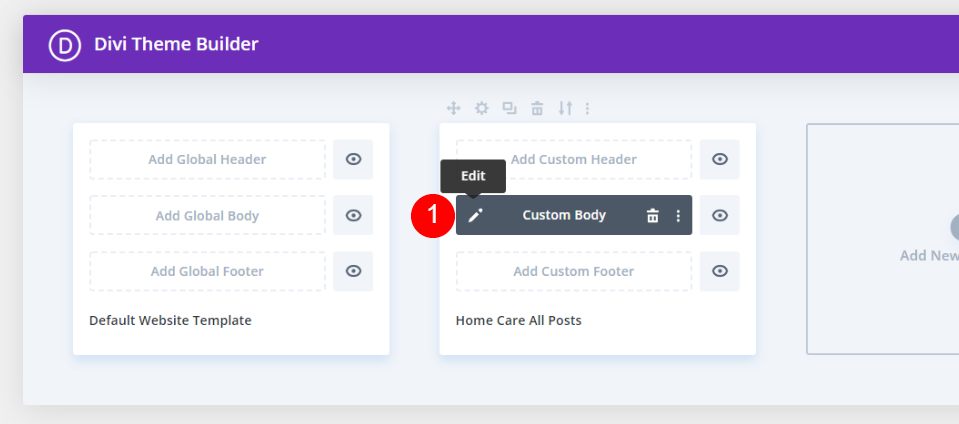Click the Add New Template card
Image resolution: width=959 pixels, height=424 pixels.
883,239
